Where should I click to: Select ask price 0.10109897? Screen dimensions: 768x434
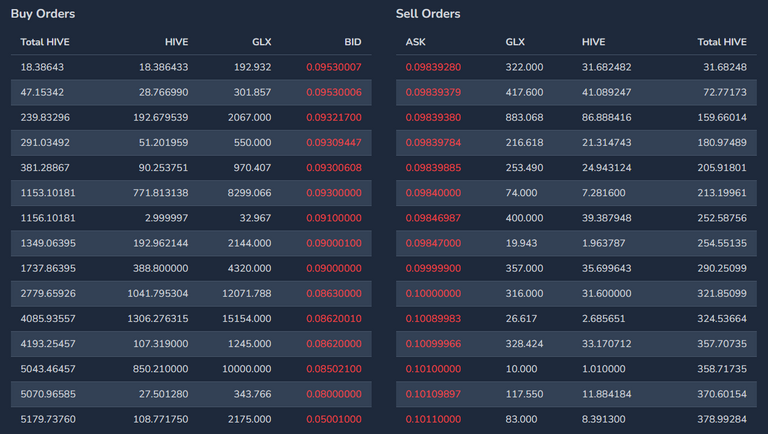pyautogui.click(x=433, y=394)
